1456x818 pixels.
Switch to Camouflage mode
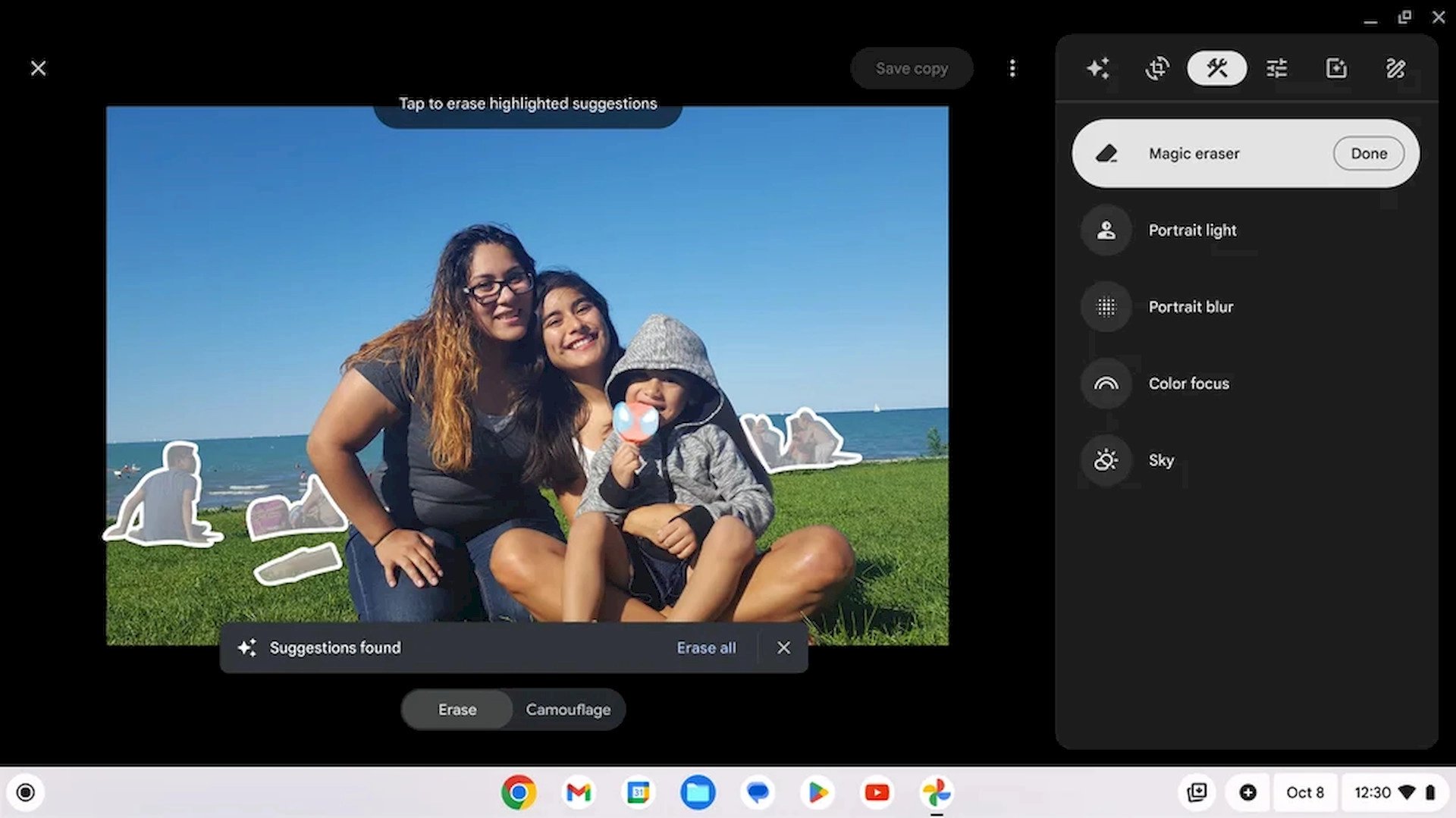tap(567, 710)
